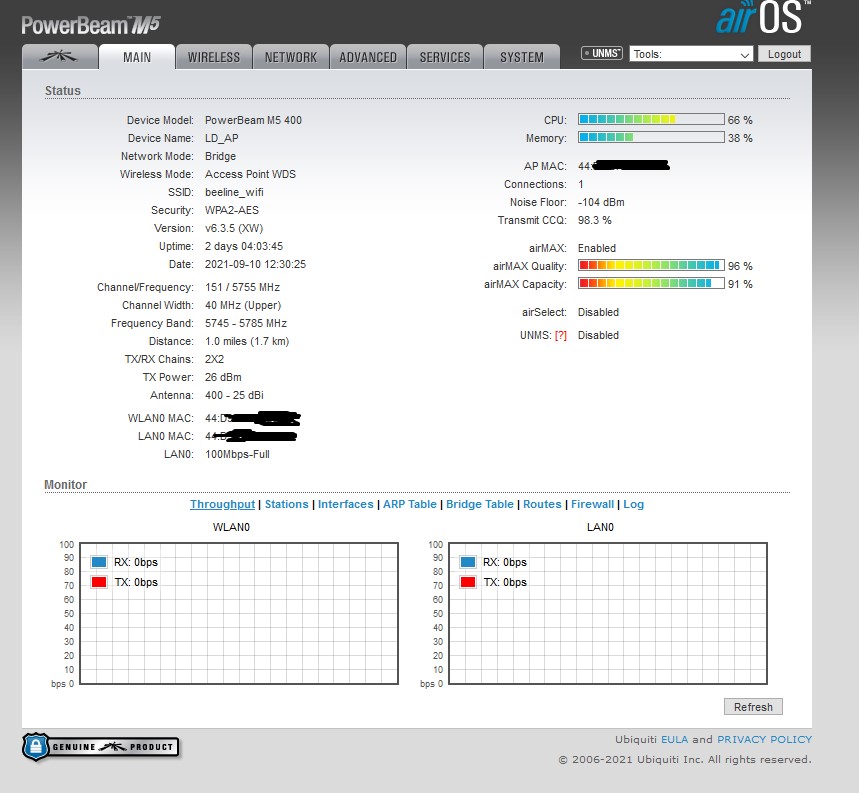The image size is (859, 793).
Task: Click the LAN0 throughput graph
Action: pos(608,613)
